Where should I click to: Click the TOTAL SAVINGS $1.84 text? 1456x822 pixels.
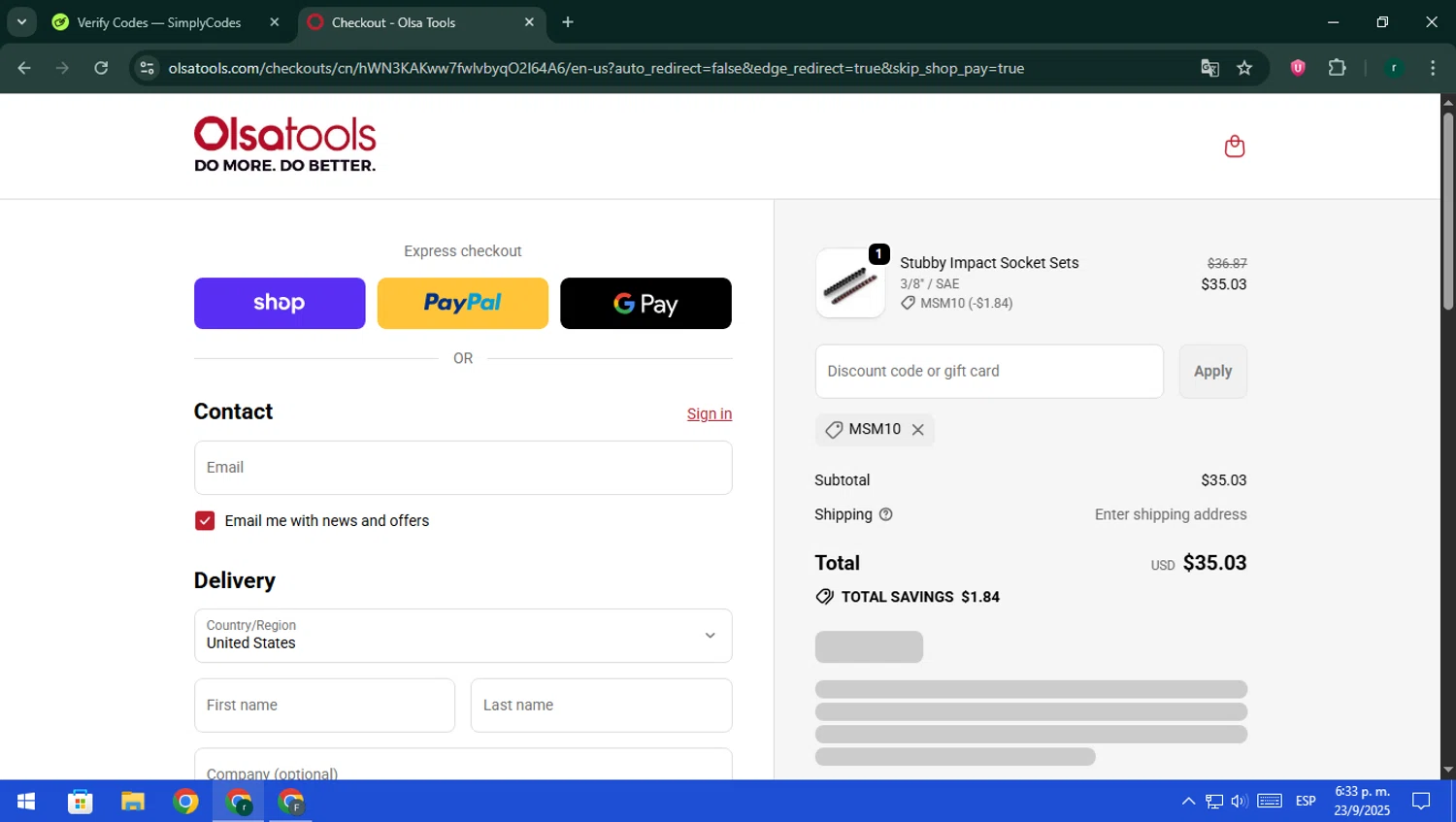(920, 597)
